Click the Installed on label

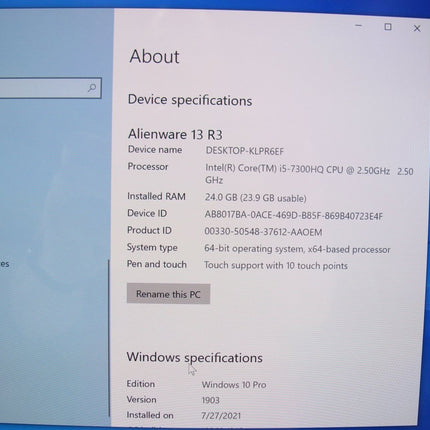[150, 415]
